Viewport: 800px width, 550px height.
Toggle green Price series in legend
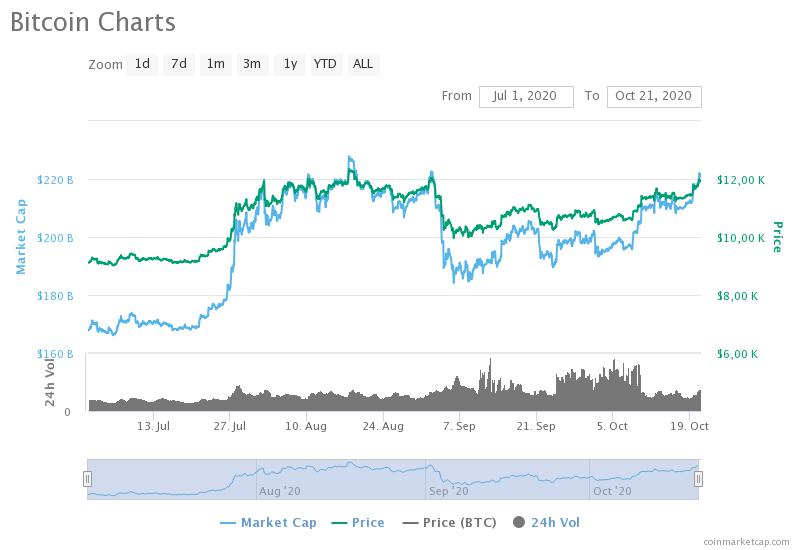(357, 522)
